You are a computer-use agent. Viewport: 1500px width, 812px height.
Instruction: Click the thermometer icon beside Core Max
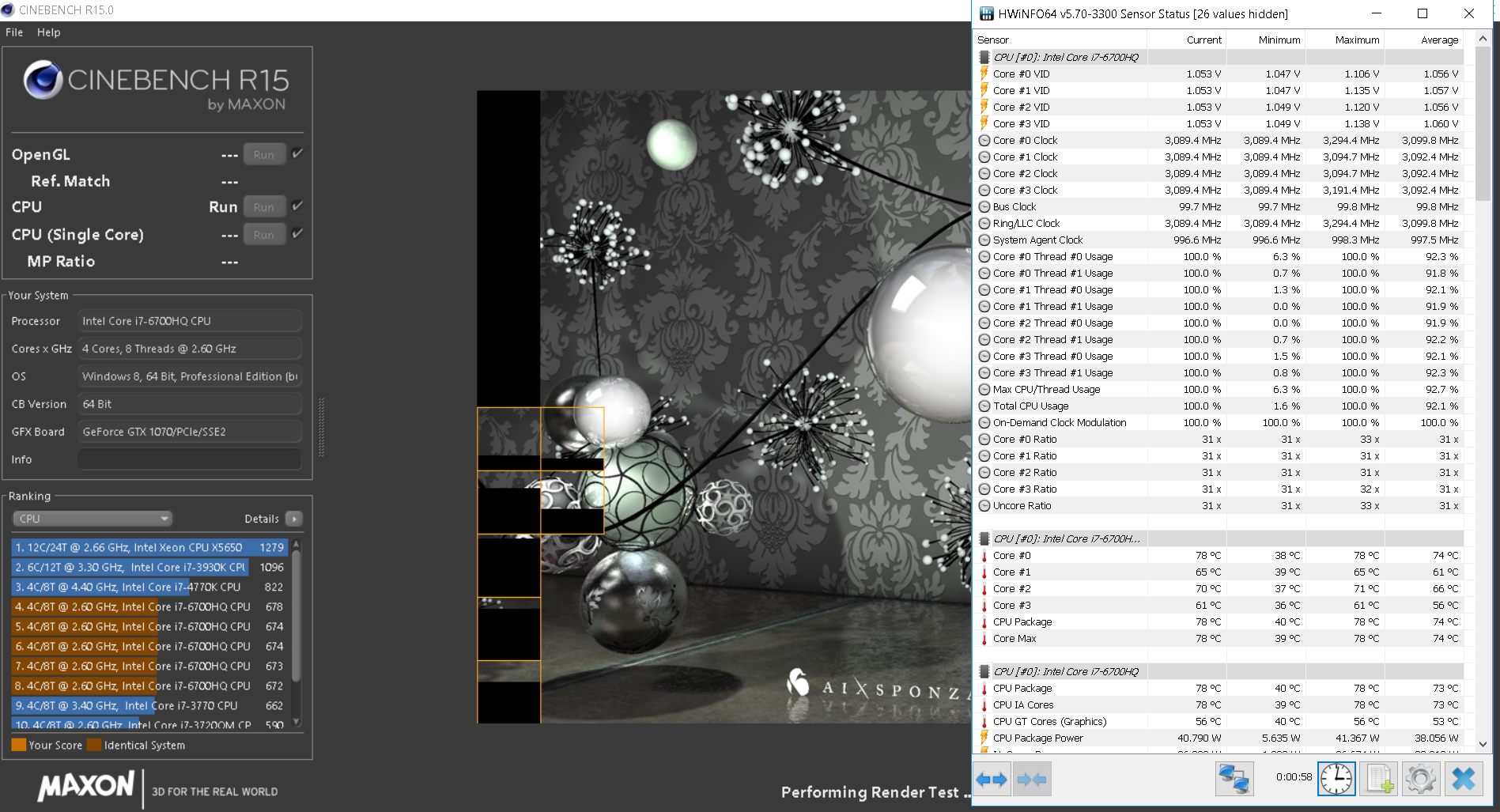[984, 638]
